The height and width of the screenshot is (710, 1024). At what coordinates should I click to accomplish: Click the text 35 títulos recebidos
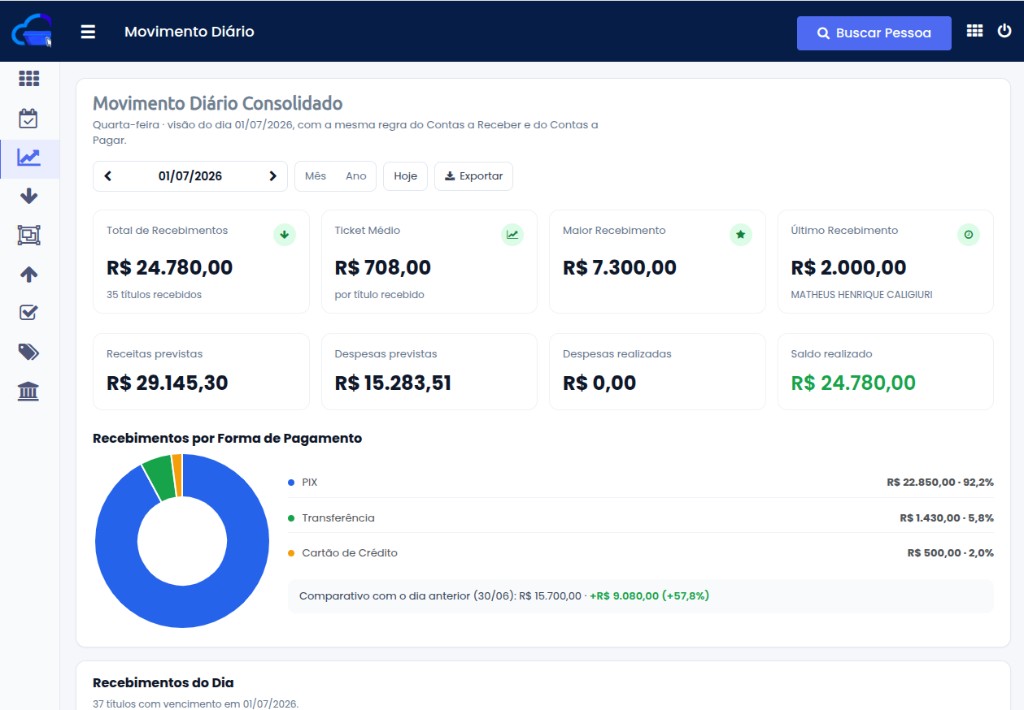(x=154, y=295)
